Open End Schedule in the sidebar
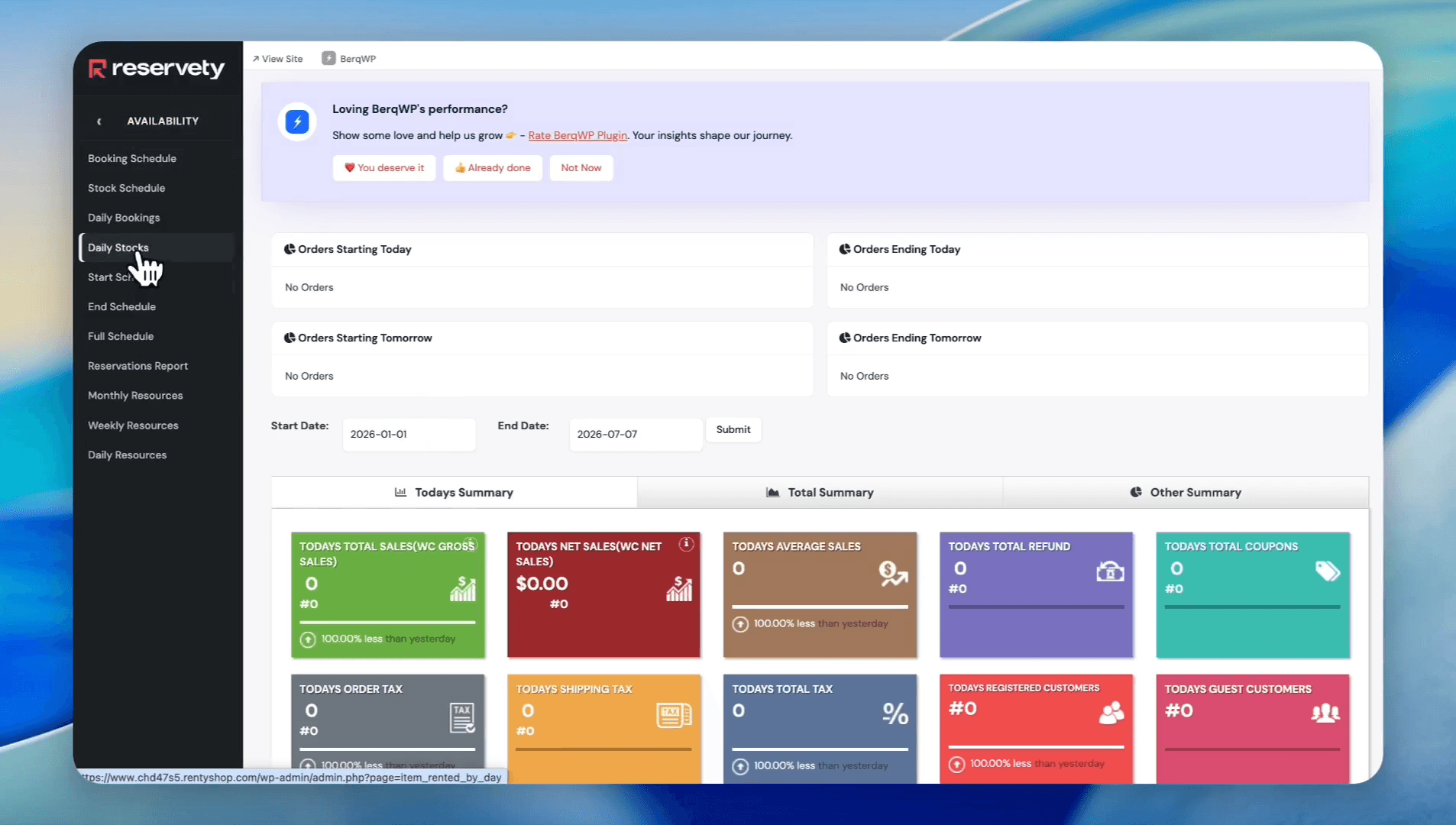 [121, 306]
